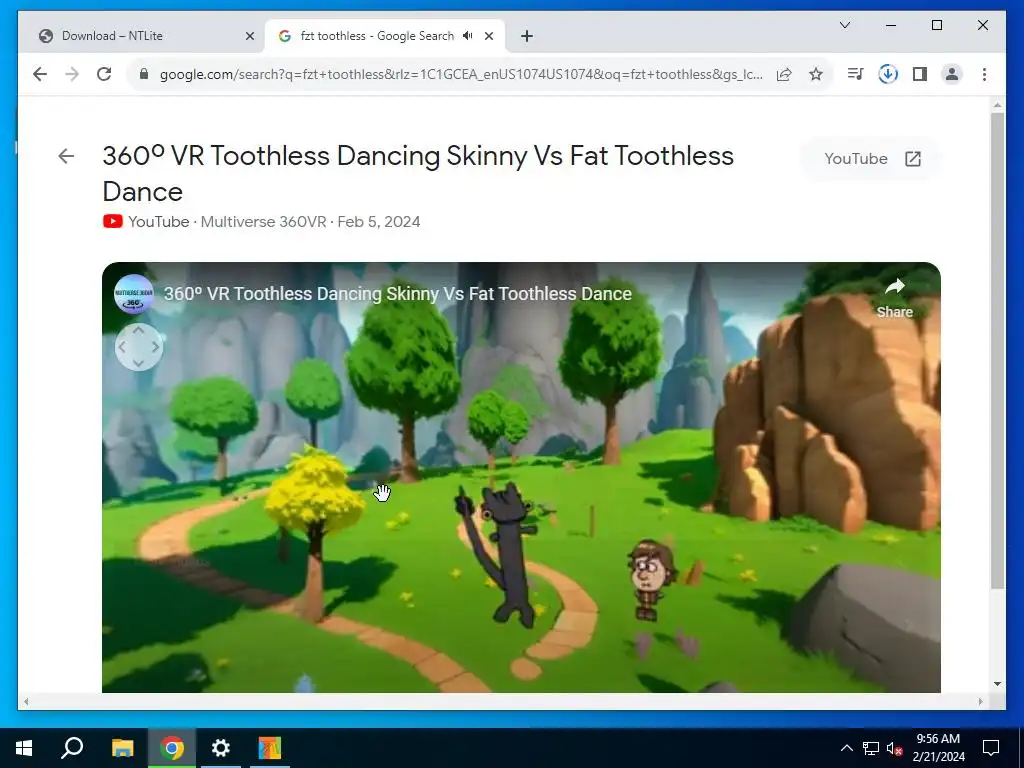
Task: Open the downloads icon in the Chrome toolbar
Action: tap(888, 74)
